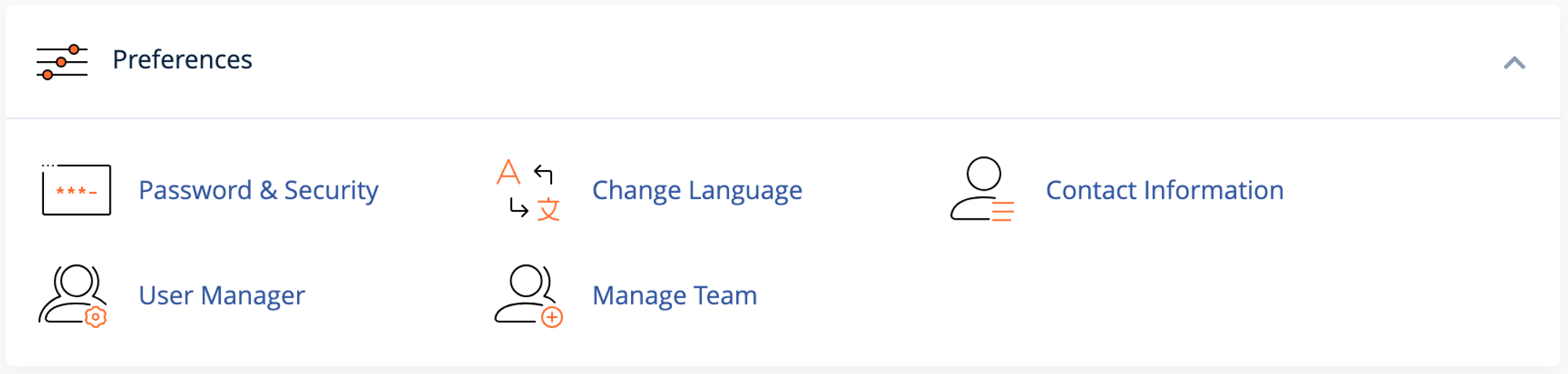The width and height of the screenshot is (1568, 374).
Task: Click the Preferences sliders icon
Action: point(62,61)
